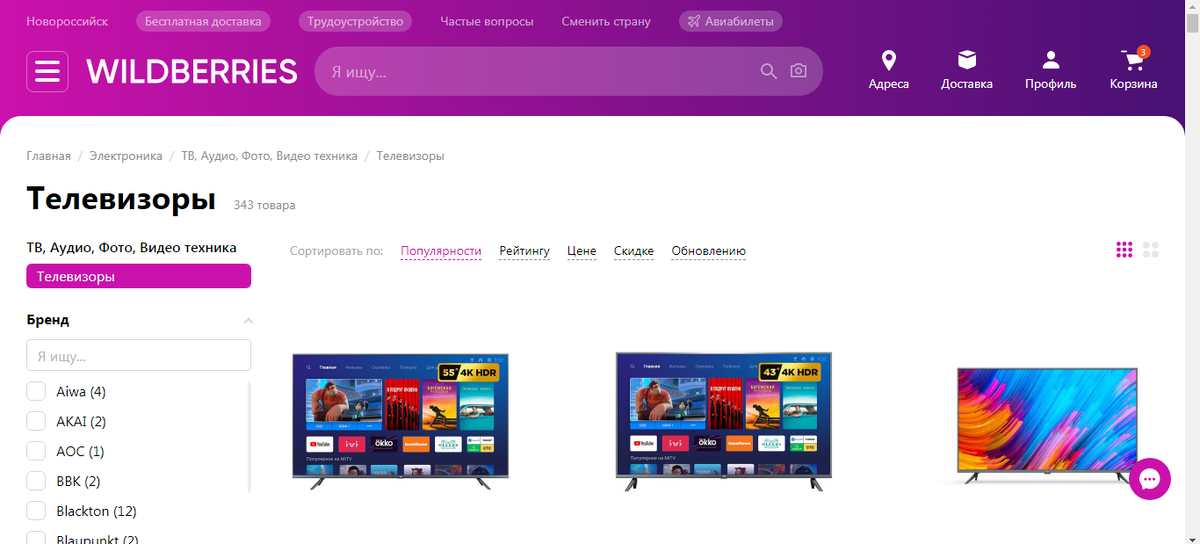Sort by Обновлению
1200x544 pixels.
[709, 251]
